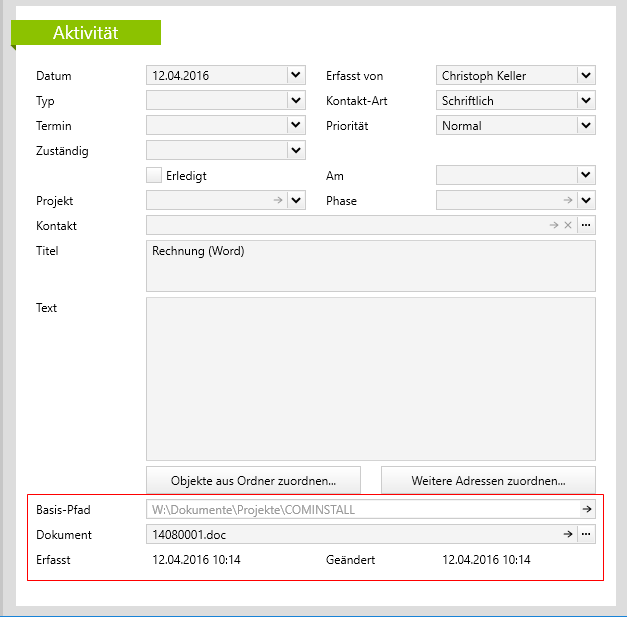Open the Erfasst von dropdown showing Christoph Keller
The width and height of the screenshot is (627, 617).
586,75
